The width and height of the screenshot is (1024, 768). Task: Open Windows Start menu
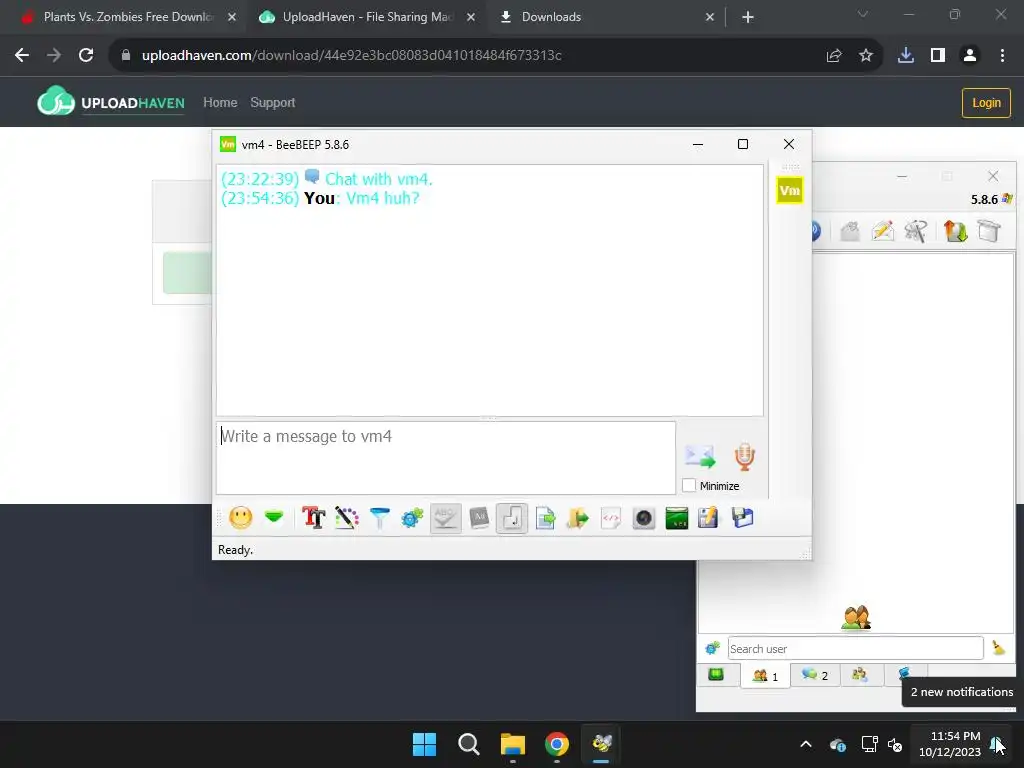424,744
